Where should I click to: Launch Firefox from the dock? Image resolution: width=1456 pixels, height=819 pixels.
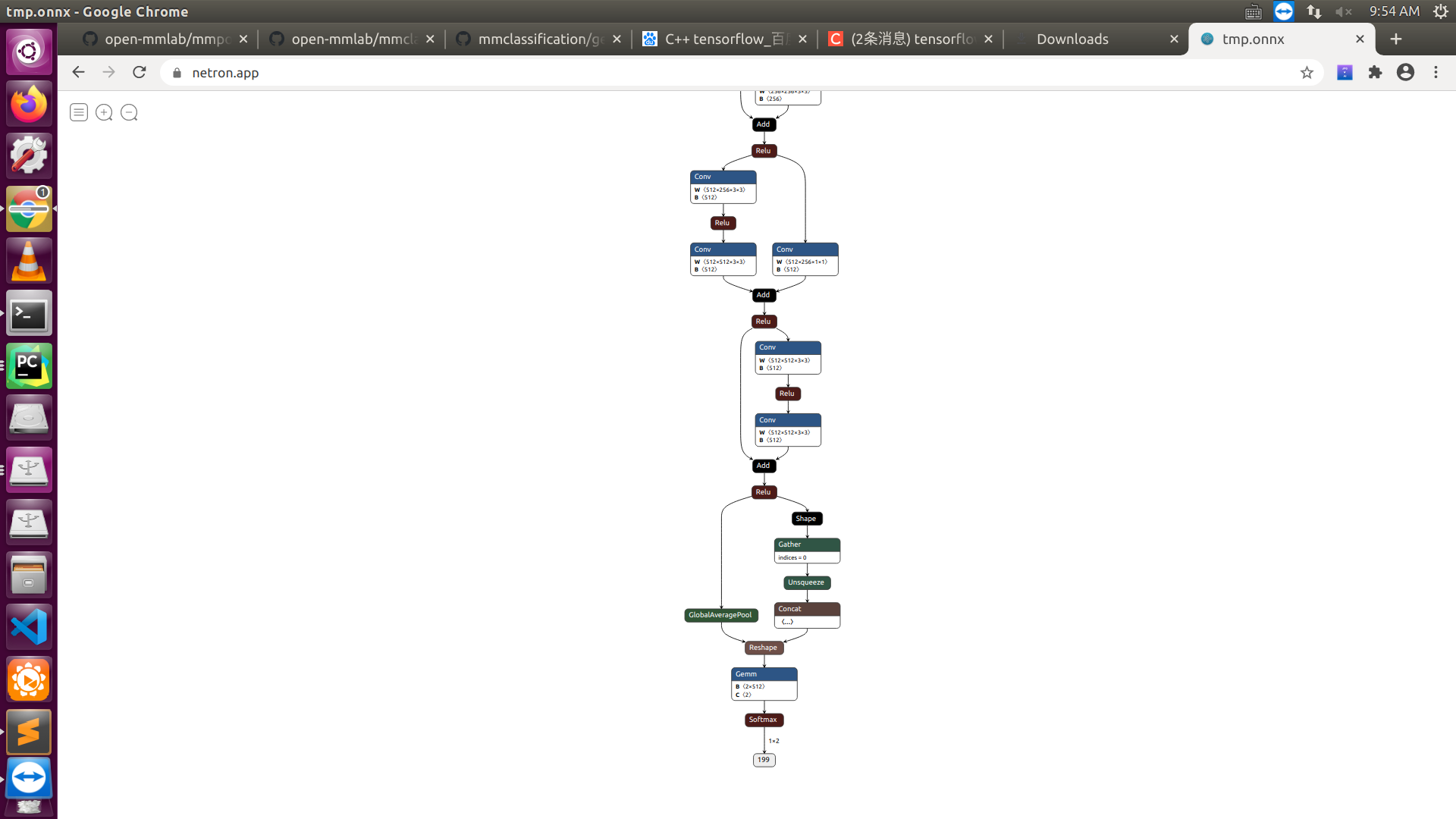click(28, 103)
